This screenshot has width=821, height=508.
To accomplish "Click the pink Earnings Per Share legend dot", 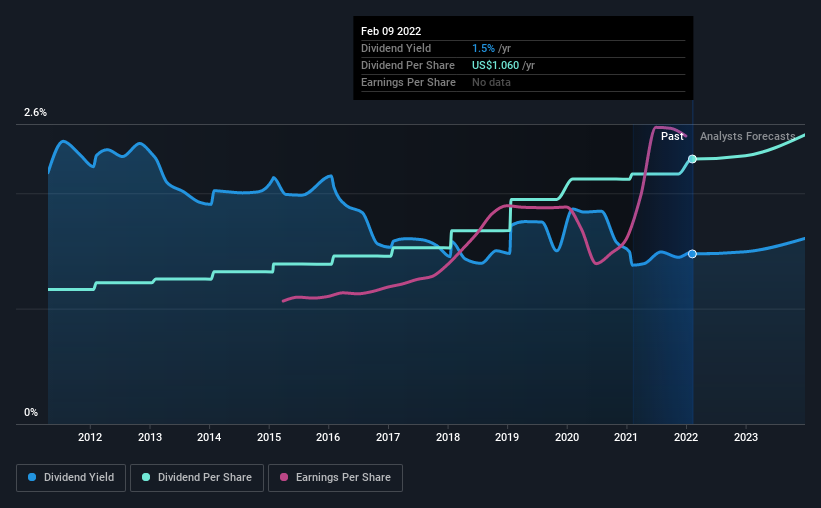I will point(284,477).
